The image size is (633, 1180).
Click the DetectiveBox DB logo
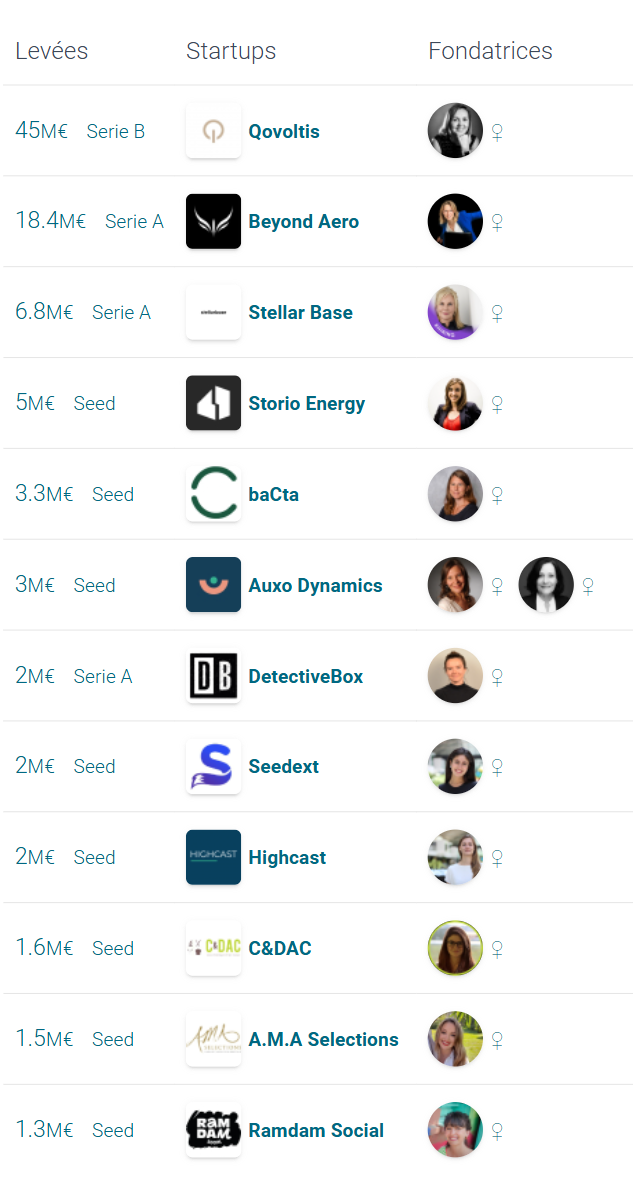coord(213,676)
